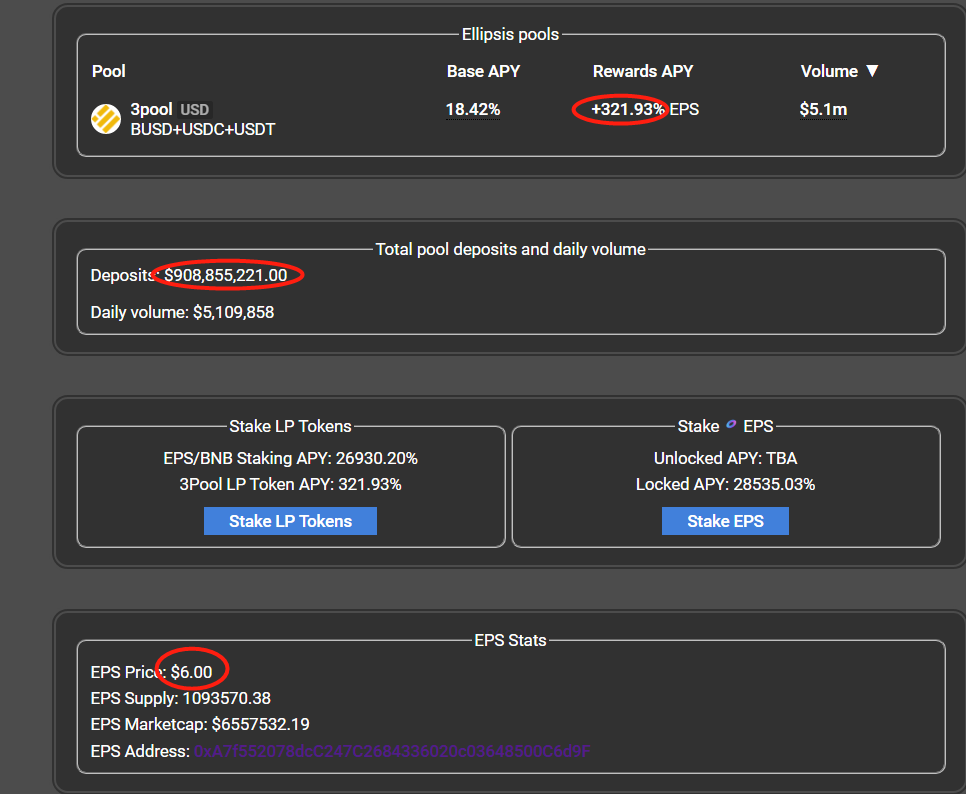The width and height of the screenshot is (966, 794).
Task: Click the 18.42% base APY value
Action: [x=473, y=109]
